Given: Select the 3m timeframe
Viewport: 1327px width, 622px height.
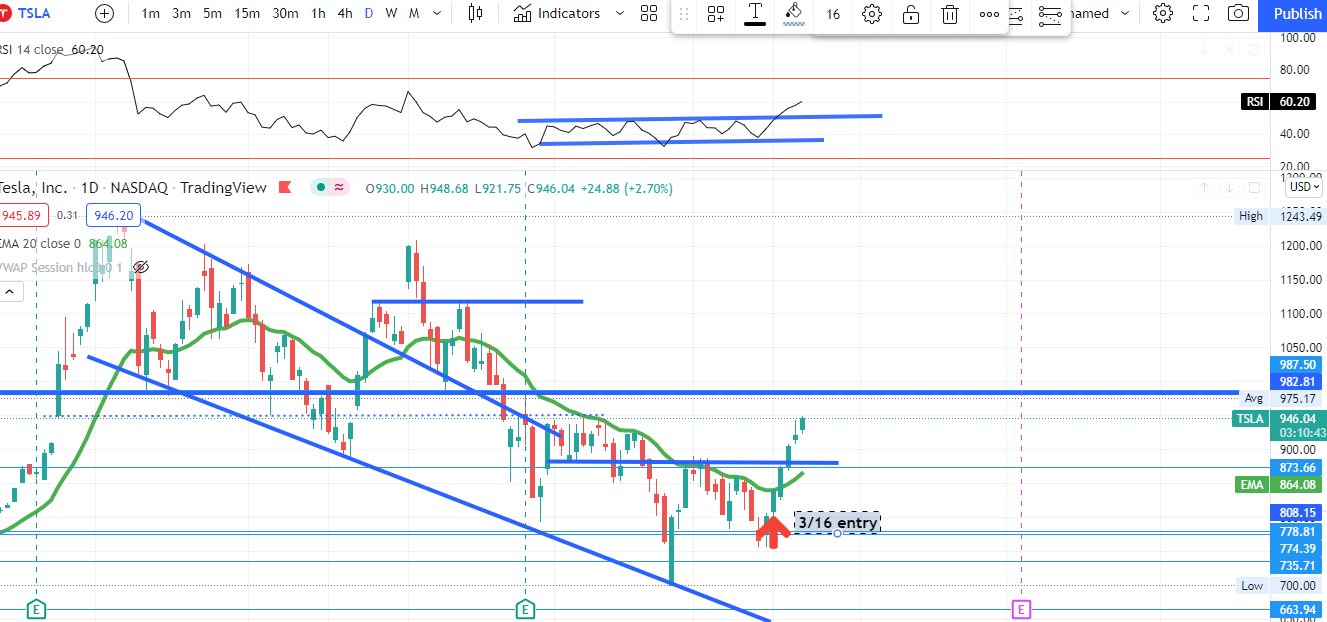Looking at the screenshot, I should [x=181, y=13].
